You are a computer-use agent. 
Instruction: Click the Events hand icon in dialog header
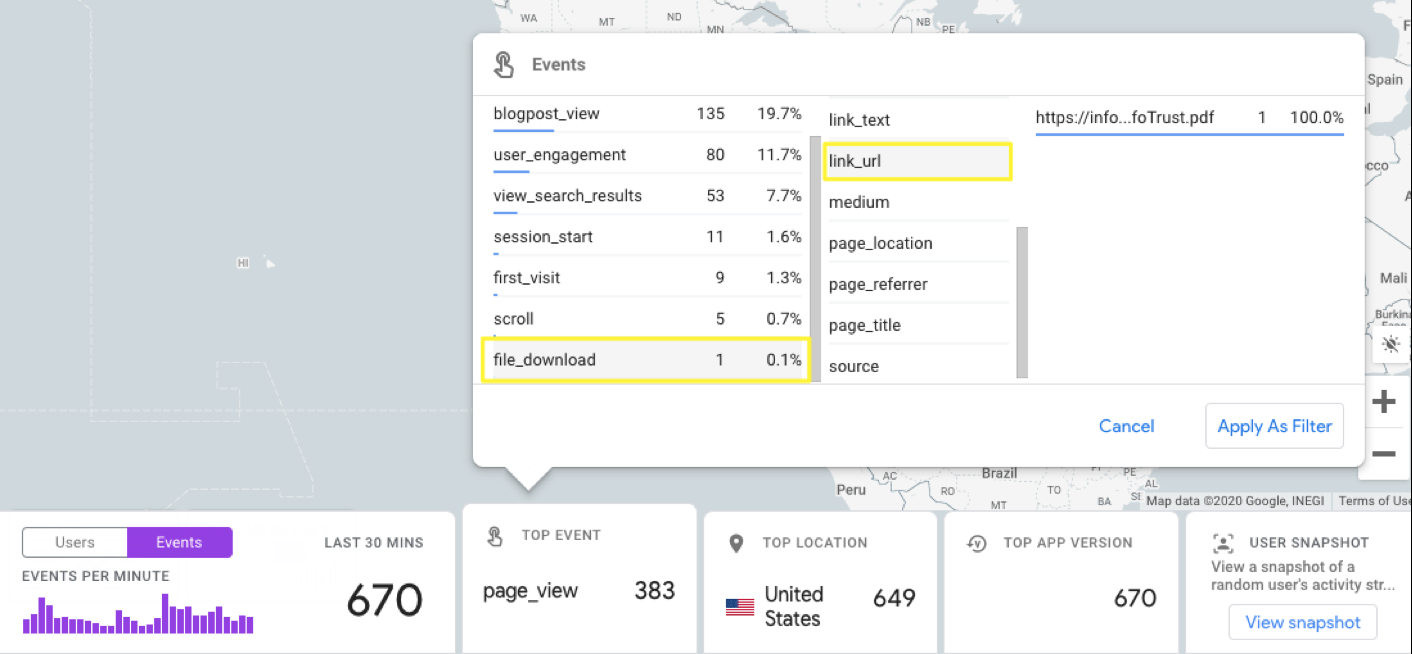click(504, 64)
